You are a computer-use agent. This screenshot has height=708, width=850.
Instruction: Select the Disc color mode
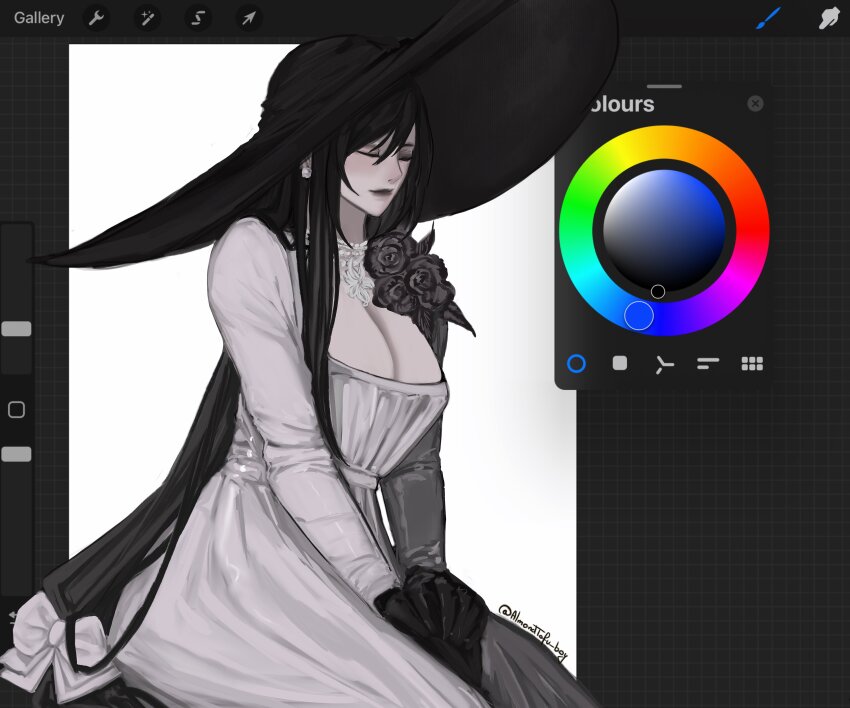coord(576,364)
